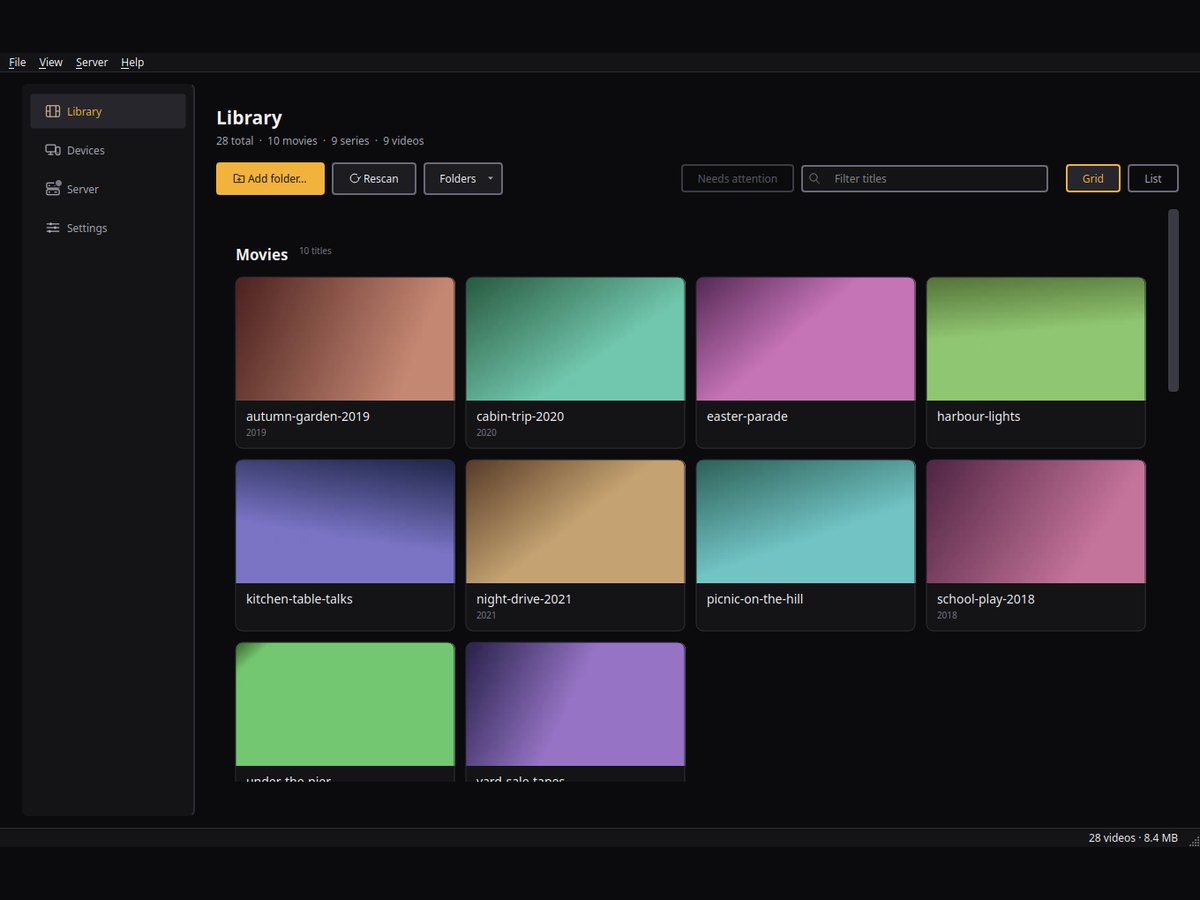Open the View menu
The width and height of the screenshot is (1200, 900).
pyautogui.click(x=51, y=62)
